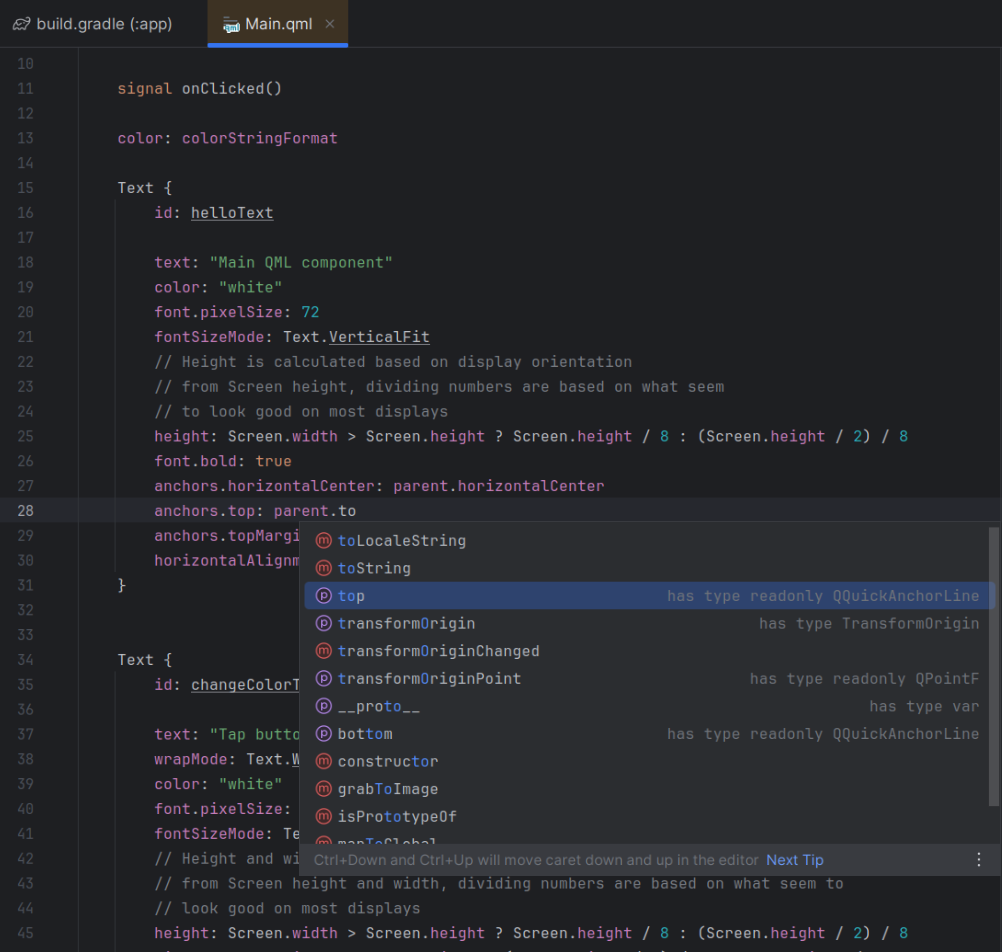
Task: Click the completion popup vertical scrollbar
Action: (x=993, y=665)
